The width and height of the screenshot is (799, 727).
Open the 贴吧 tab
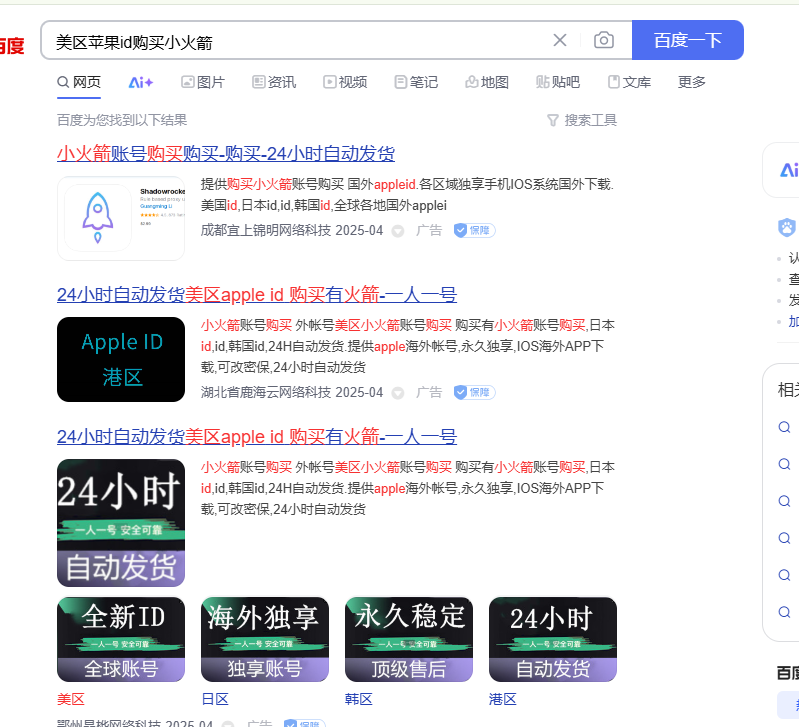pos(558,82)
